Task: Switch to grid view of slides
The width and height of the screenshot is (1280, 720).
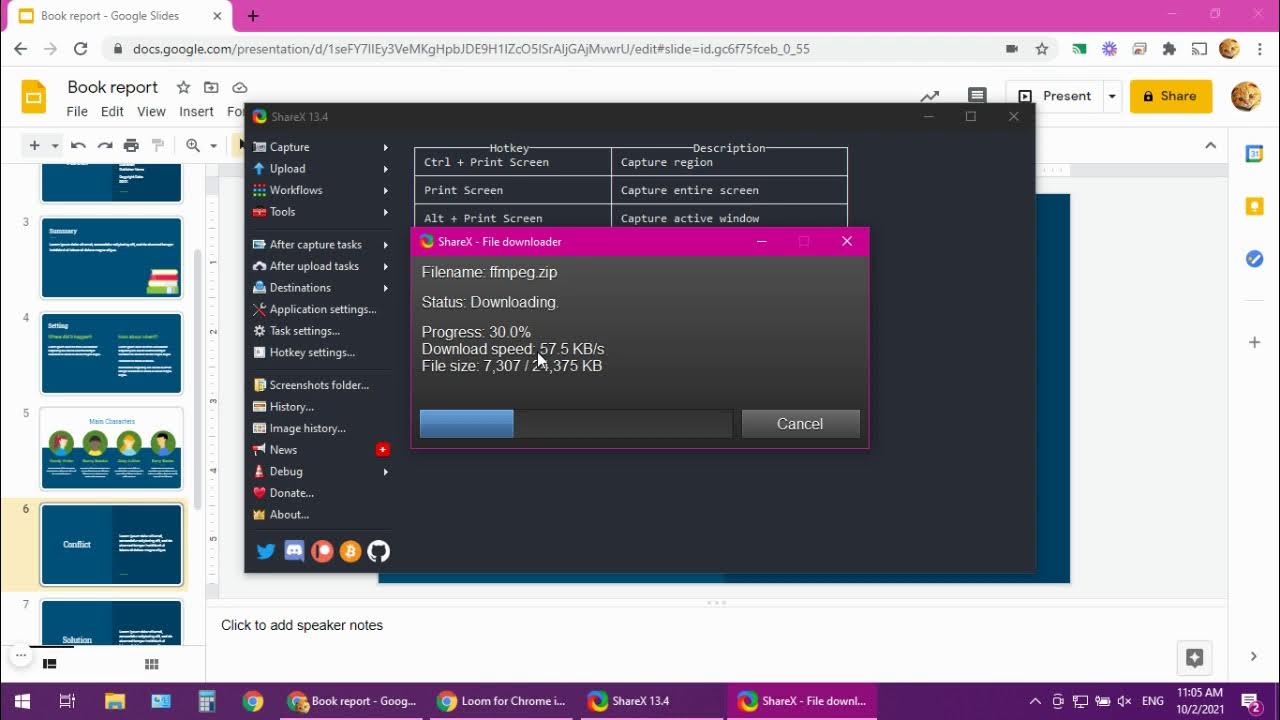Action: coord(152,664)
